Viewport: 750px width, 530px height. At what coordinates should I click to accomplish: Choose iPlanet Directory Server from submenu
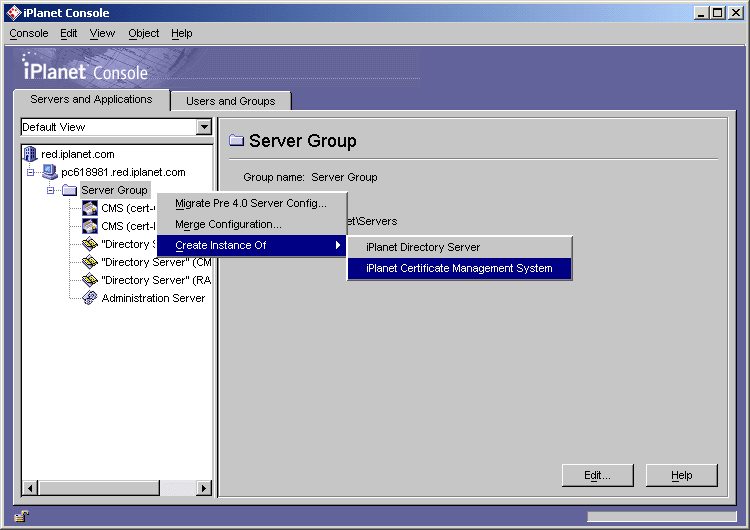[x=460, y=247]
